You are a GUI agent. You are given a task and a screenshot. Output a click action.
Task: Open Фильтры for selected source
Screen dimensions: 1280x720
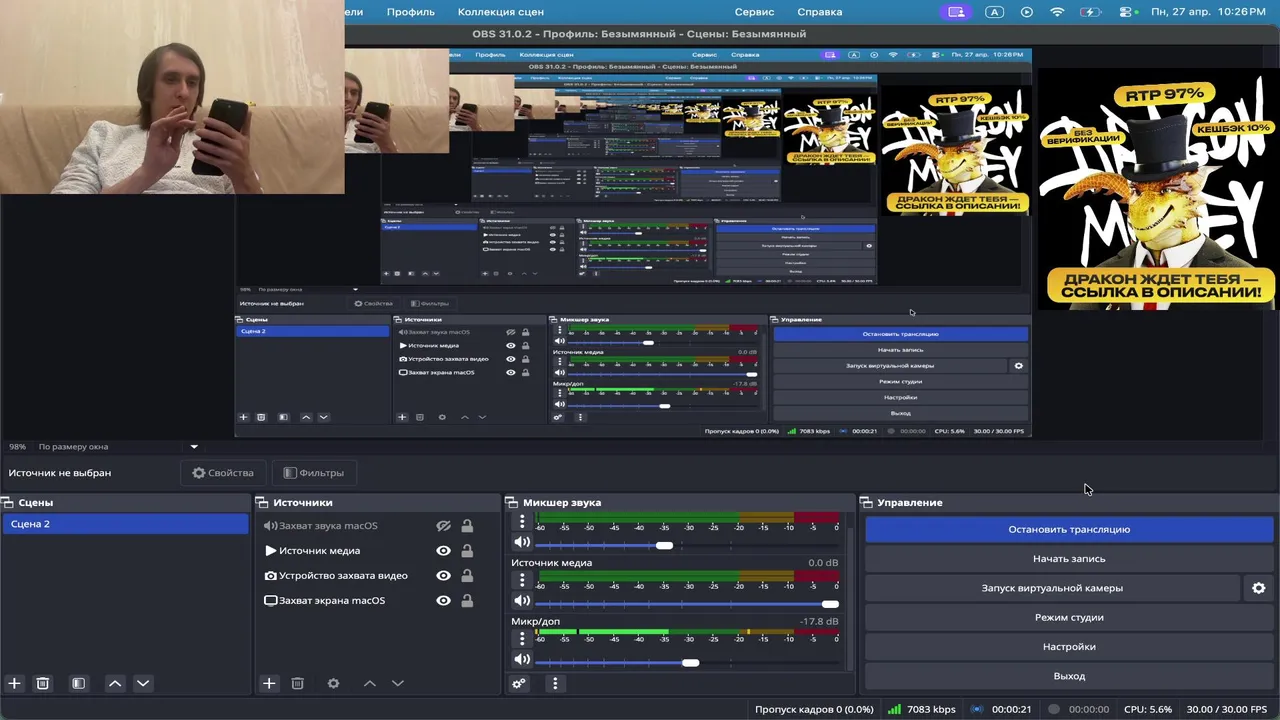314,473
